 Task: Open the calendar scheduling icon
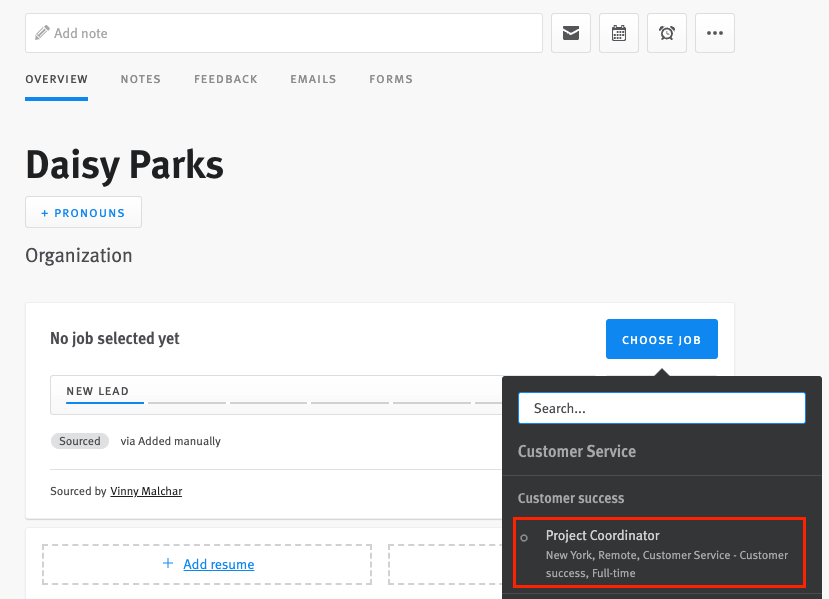619,33
